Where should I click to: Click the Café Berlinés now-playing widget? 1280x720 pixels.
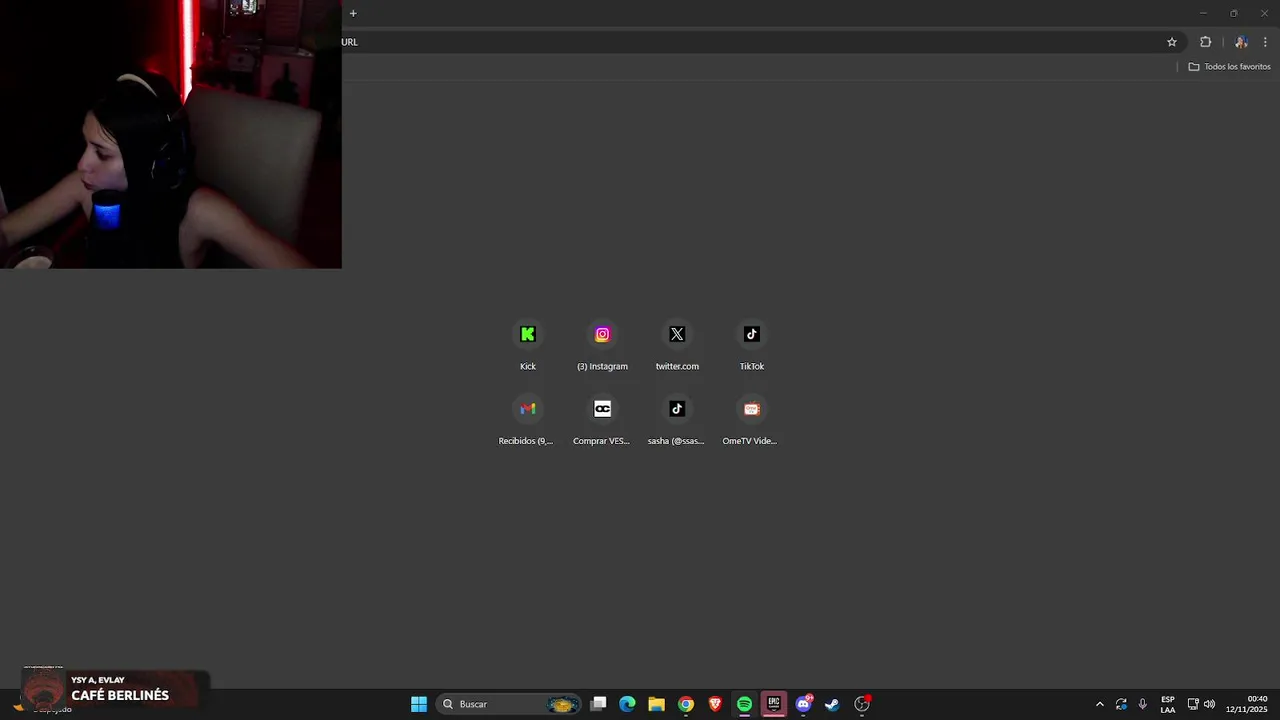pyautogui.click(x=116, y=690)
